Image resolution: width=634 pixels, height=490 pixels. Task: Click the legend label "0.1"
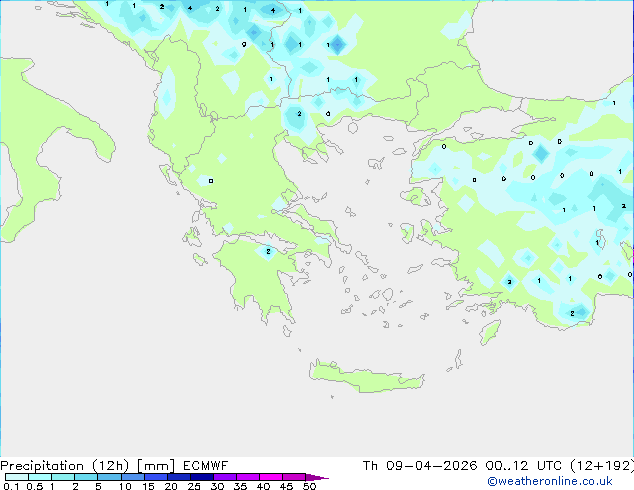pos(11,486)
